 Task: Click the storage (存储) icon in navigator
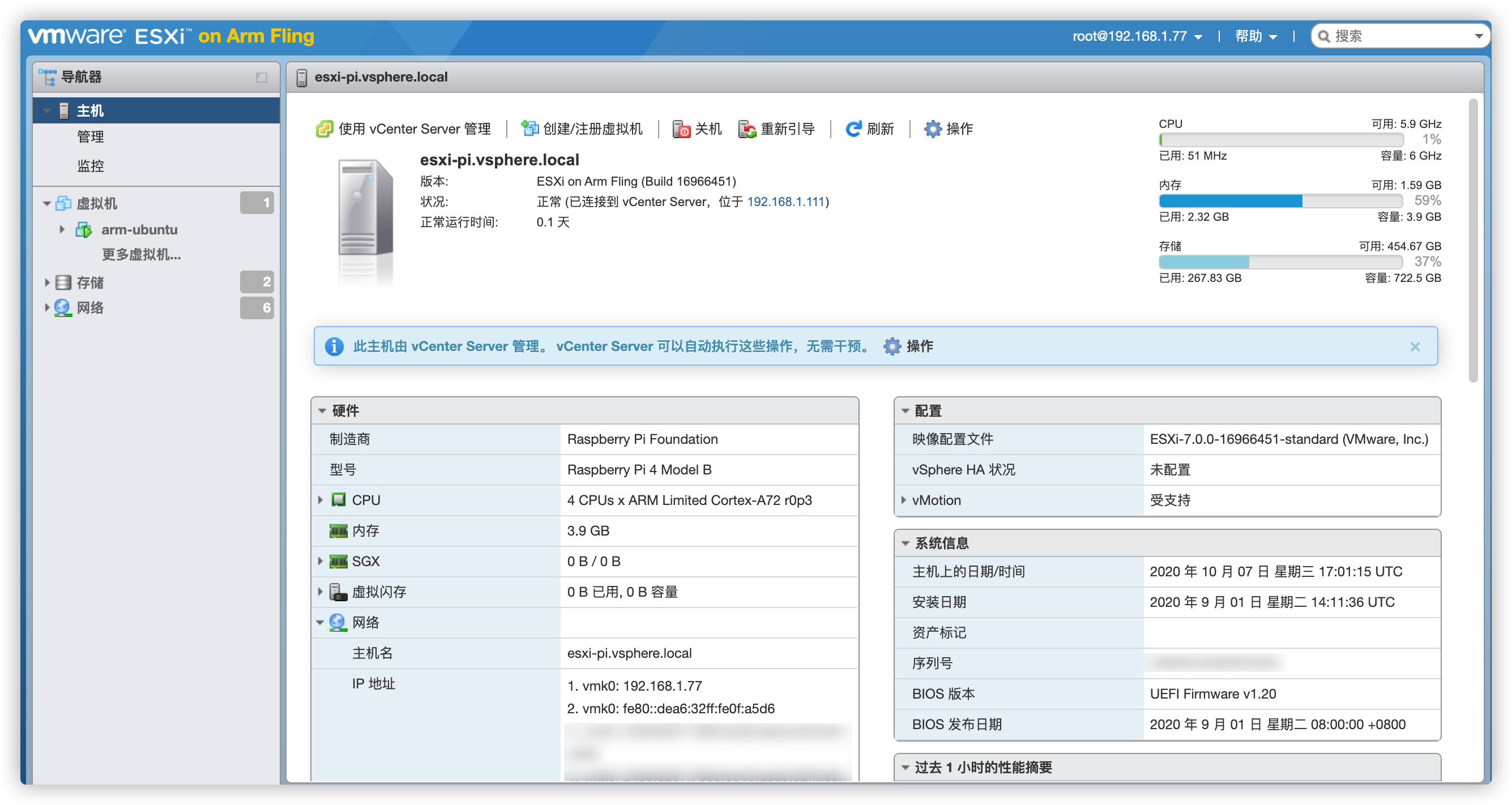click(x=63, y=282)
